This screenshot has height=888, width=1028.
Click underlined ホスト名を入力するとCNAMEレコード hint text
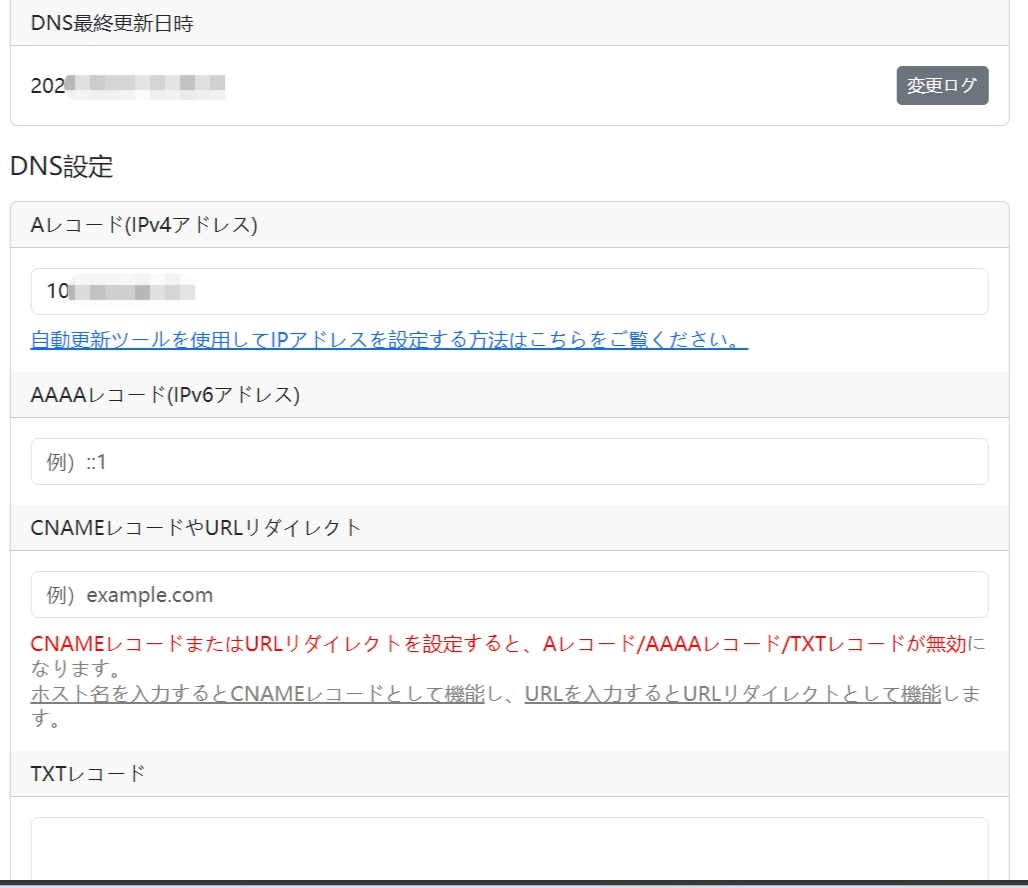coord(257,694)
